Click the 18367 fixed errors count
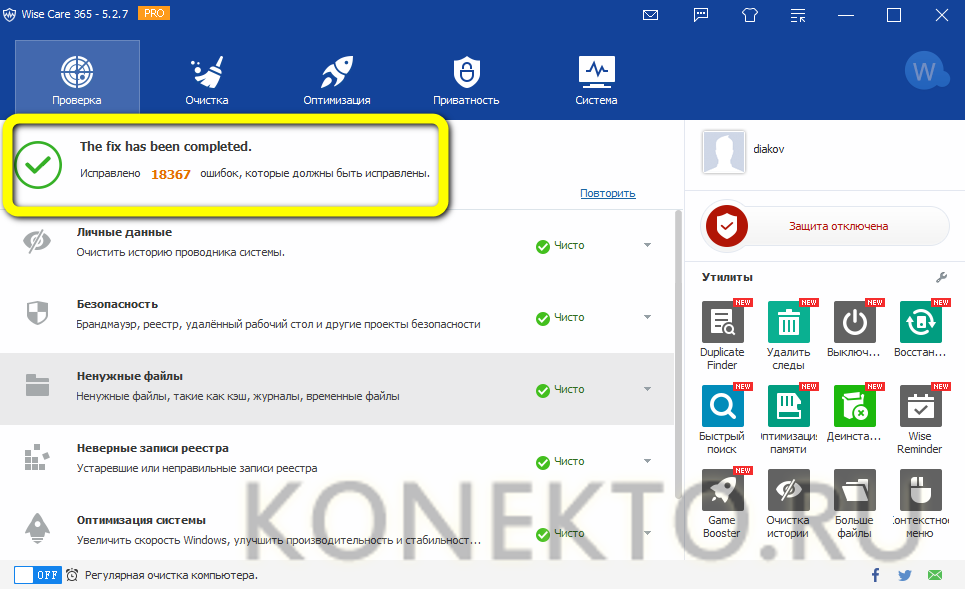Viewport: 965px width, 589px height. point(170,174)
